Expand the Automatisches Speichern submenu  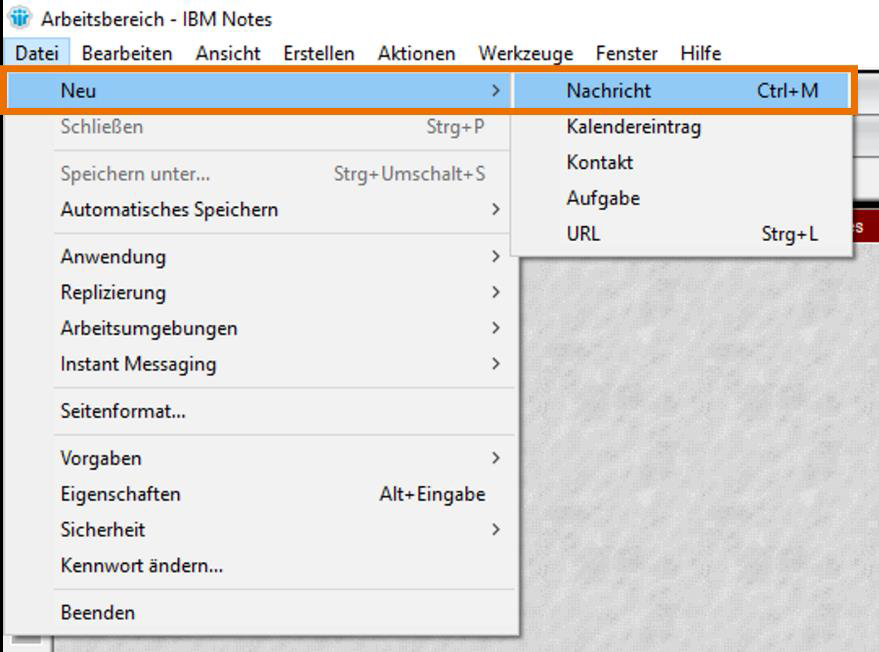(169, 210)
